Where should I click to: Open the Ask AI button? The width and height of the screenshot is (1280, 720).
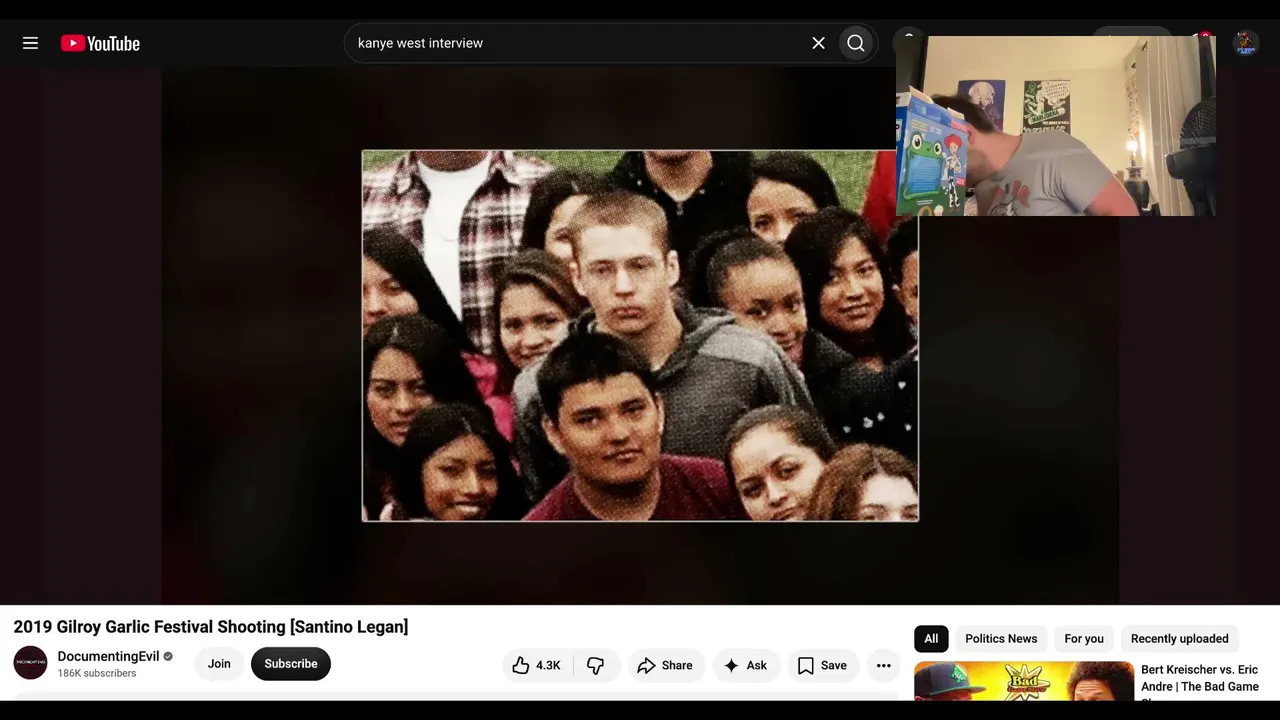click(x=746, y=665)
